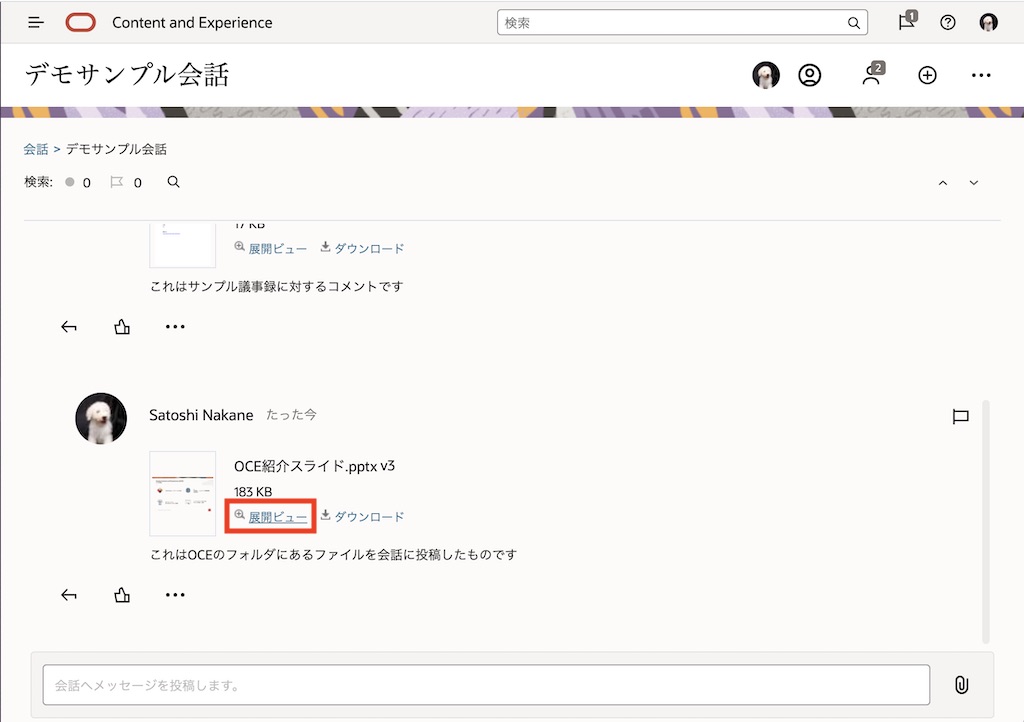This screenshot has height=722, width=1024.
Task: Open more actions under Satoshi's message
Action: click(x=175, y=594)
